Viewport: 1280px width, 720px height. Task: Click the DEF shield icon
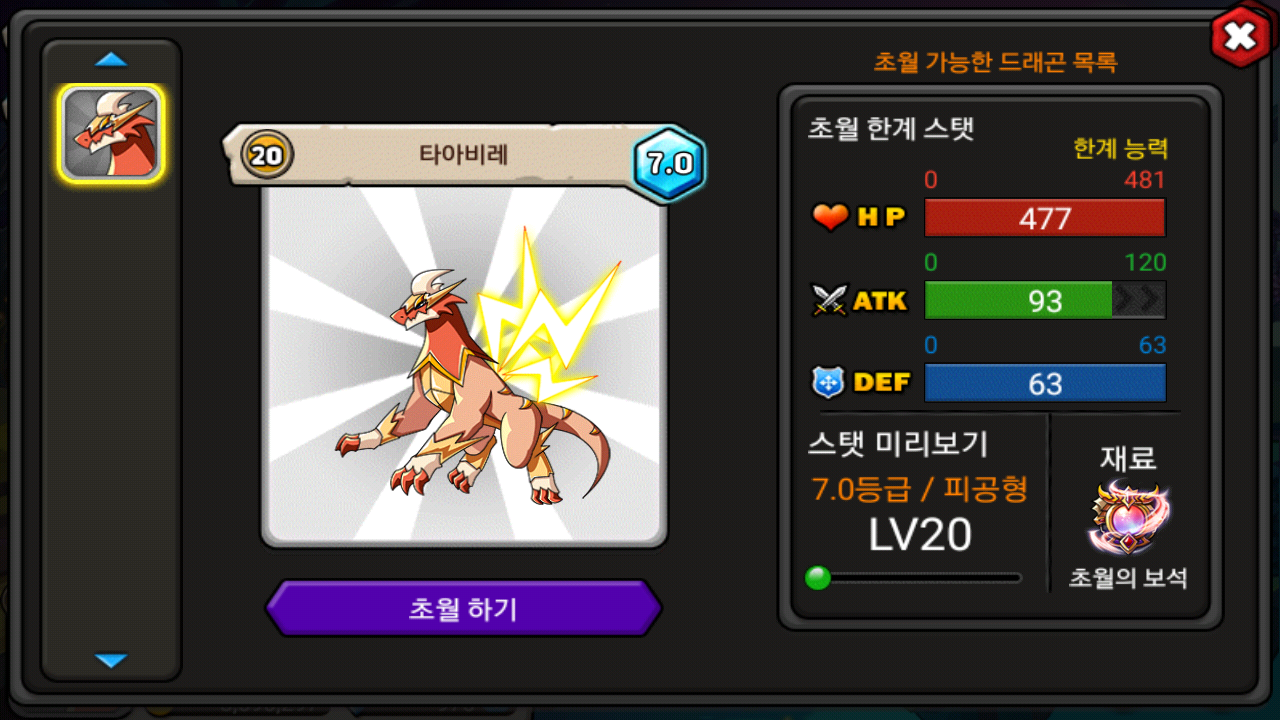[x=830, y=382]
